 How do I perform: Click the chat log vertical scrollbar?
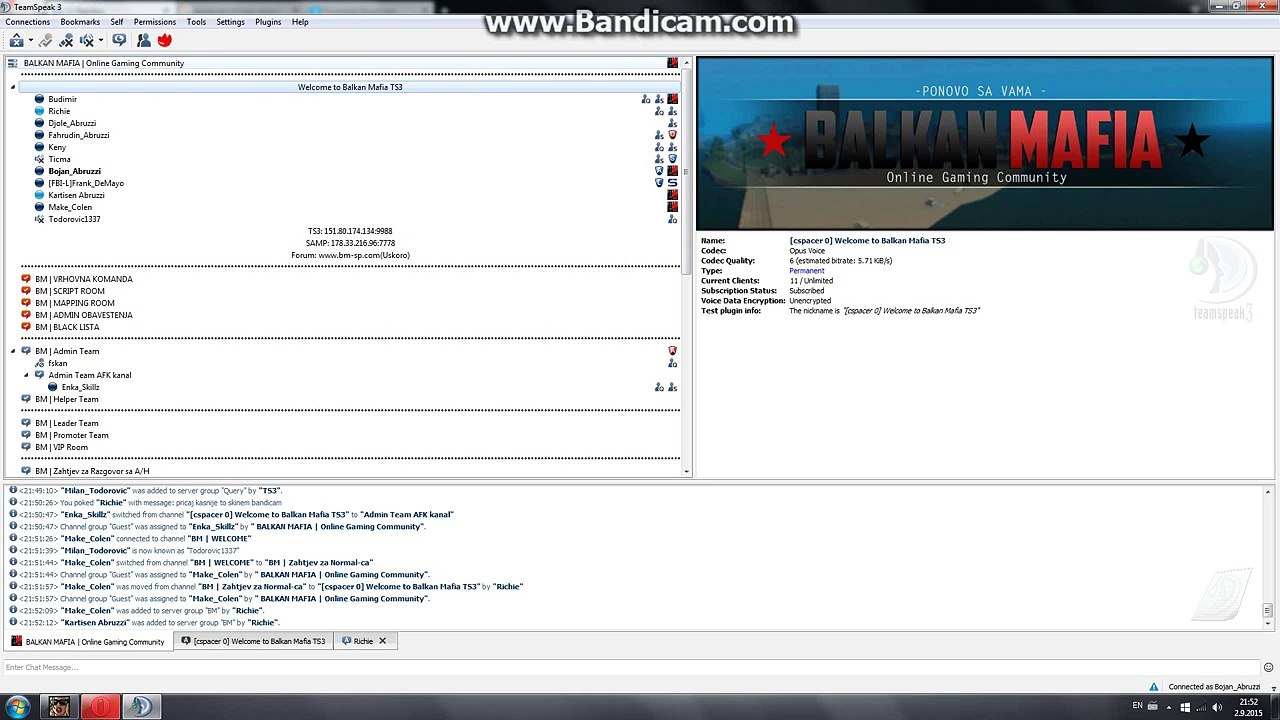1268,556
